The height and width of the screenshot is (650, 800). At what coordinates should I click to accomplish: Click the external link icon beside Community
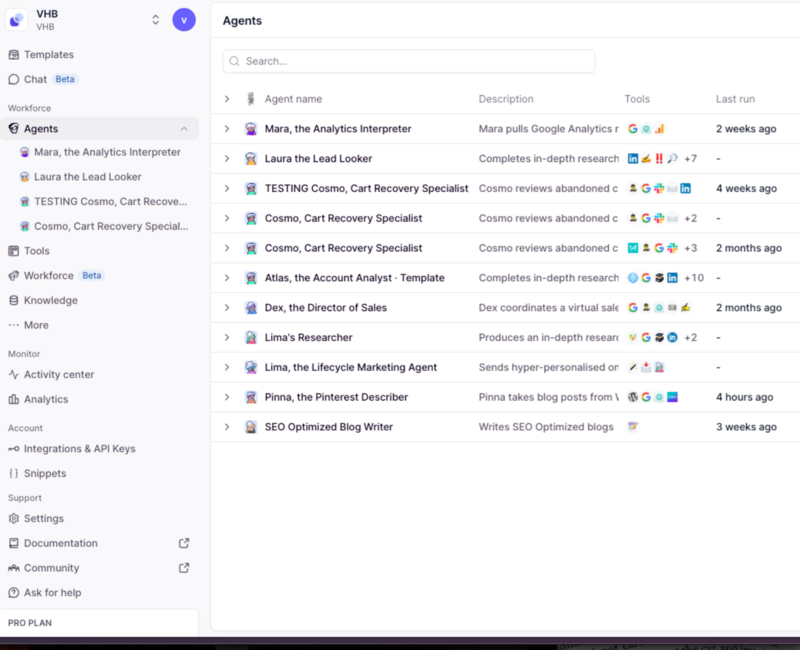(x=183, y=568)
